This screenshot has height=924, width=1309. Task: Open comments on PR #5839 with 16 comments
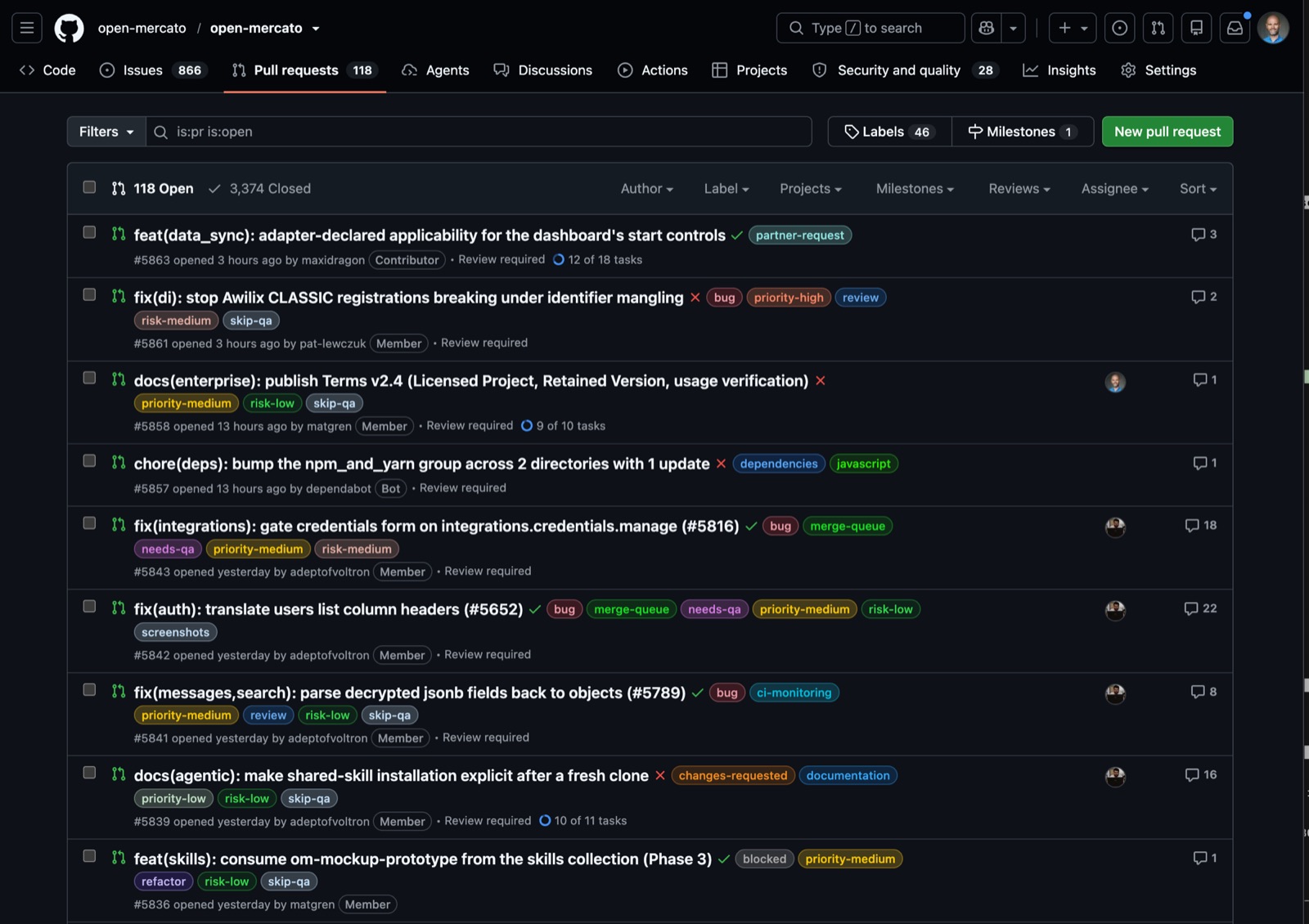coord(1200,774)
